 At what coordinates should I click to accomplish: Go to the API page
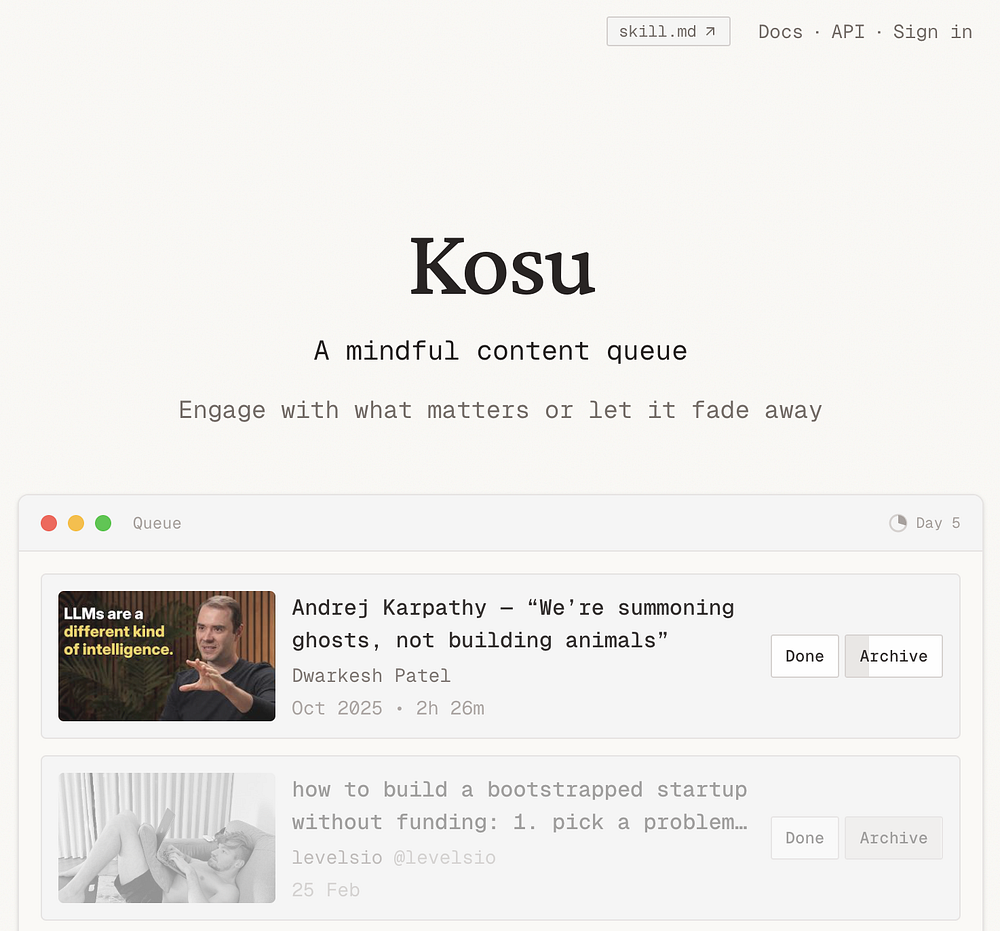848,32
